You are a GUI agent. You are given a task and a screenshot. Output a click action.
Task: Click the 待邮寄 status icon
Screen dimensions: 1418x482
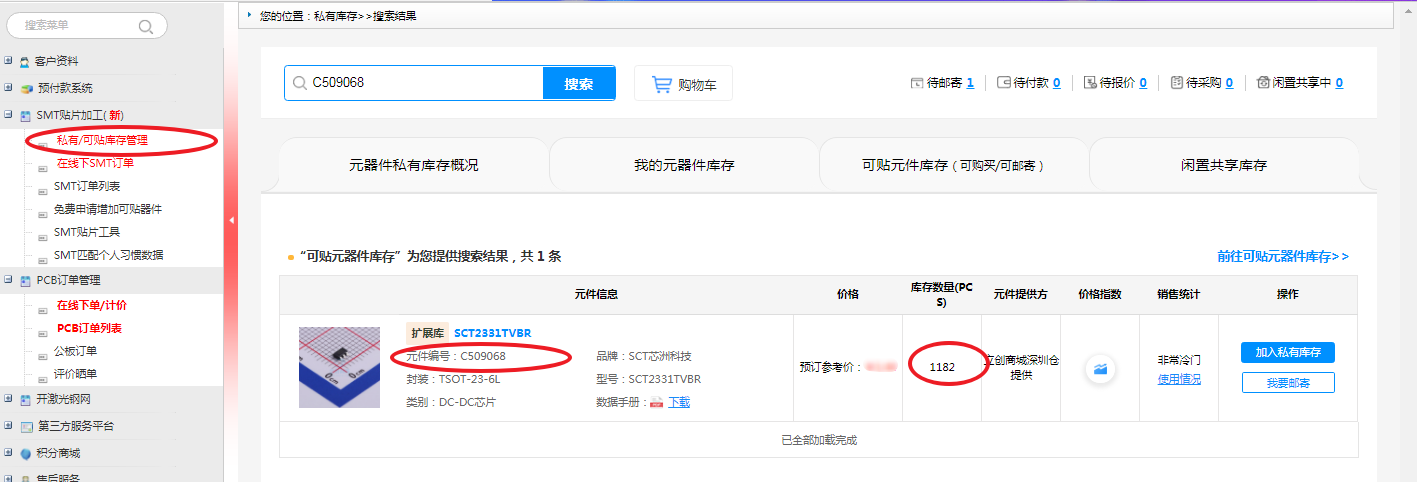click(917, 83)
